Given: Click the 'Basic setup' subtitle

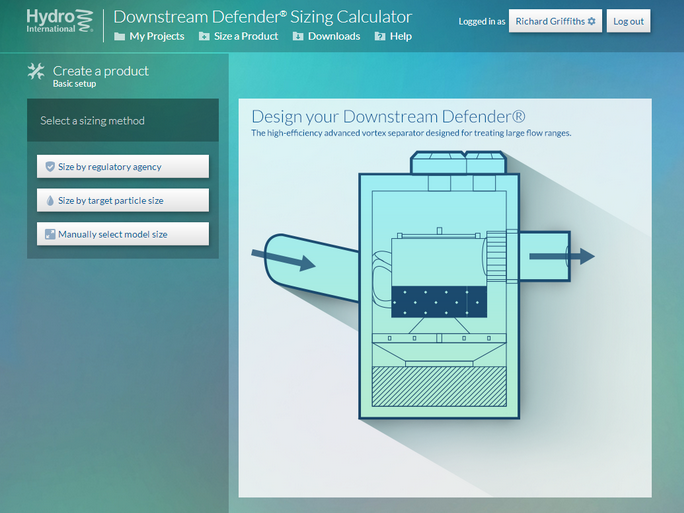Looking at the screenshot, I should point(74,84).
